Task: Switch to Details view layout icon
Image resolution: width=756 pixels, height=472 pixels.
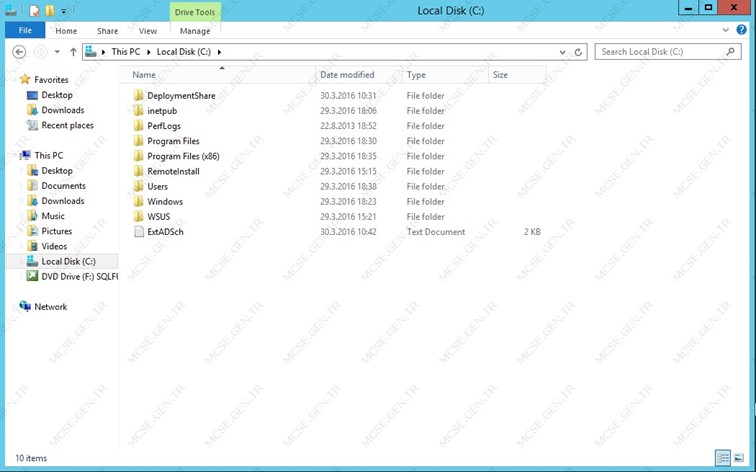Action: tap(722, 458)
